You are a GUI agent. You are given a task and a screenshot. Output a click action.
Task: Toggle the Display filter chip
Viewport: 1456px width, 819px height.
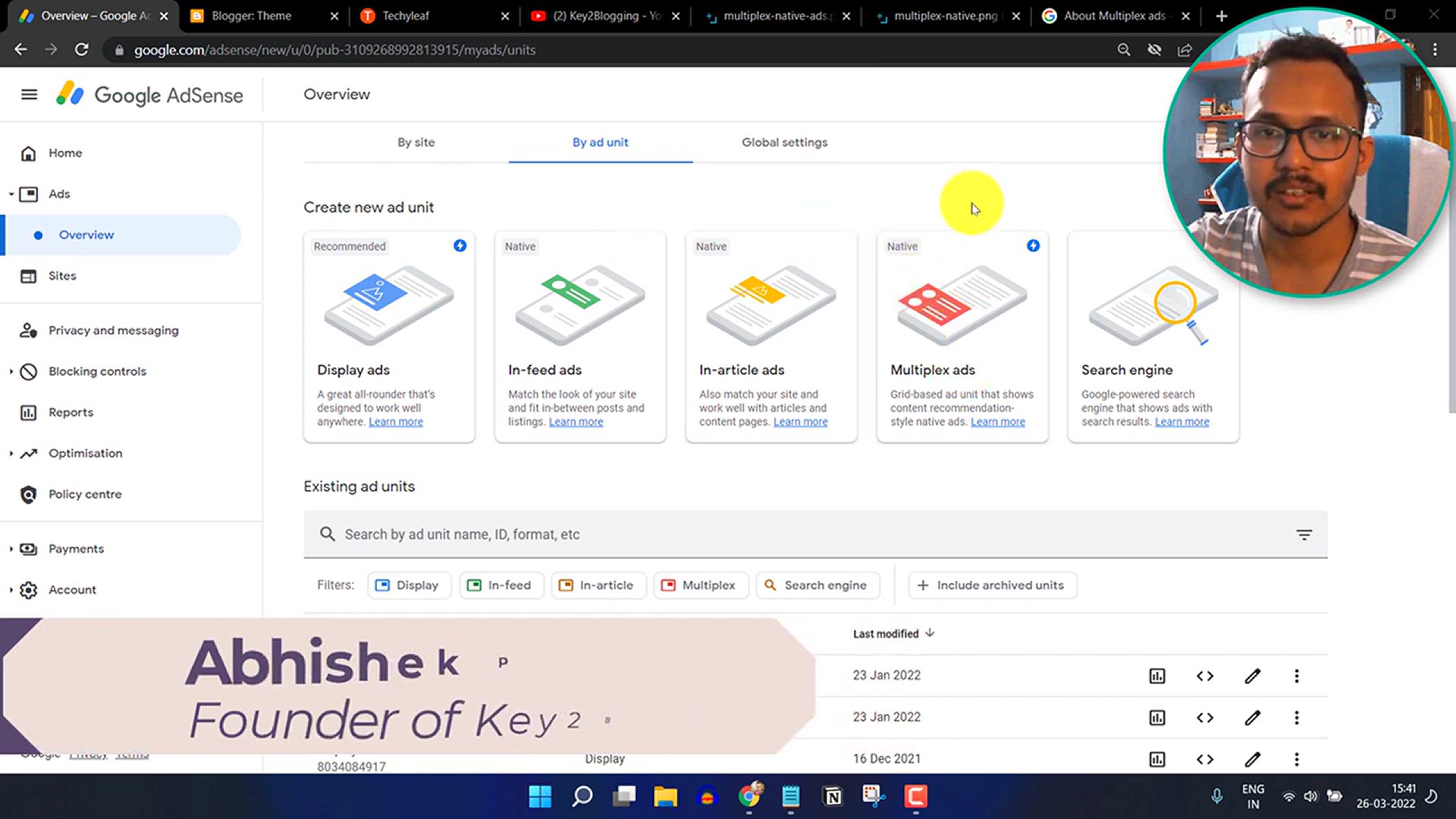click(x=409, y=585)
